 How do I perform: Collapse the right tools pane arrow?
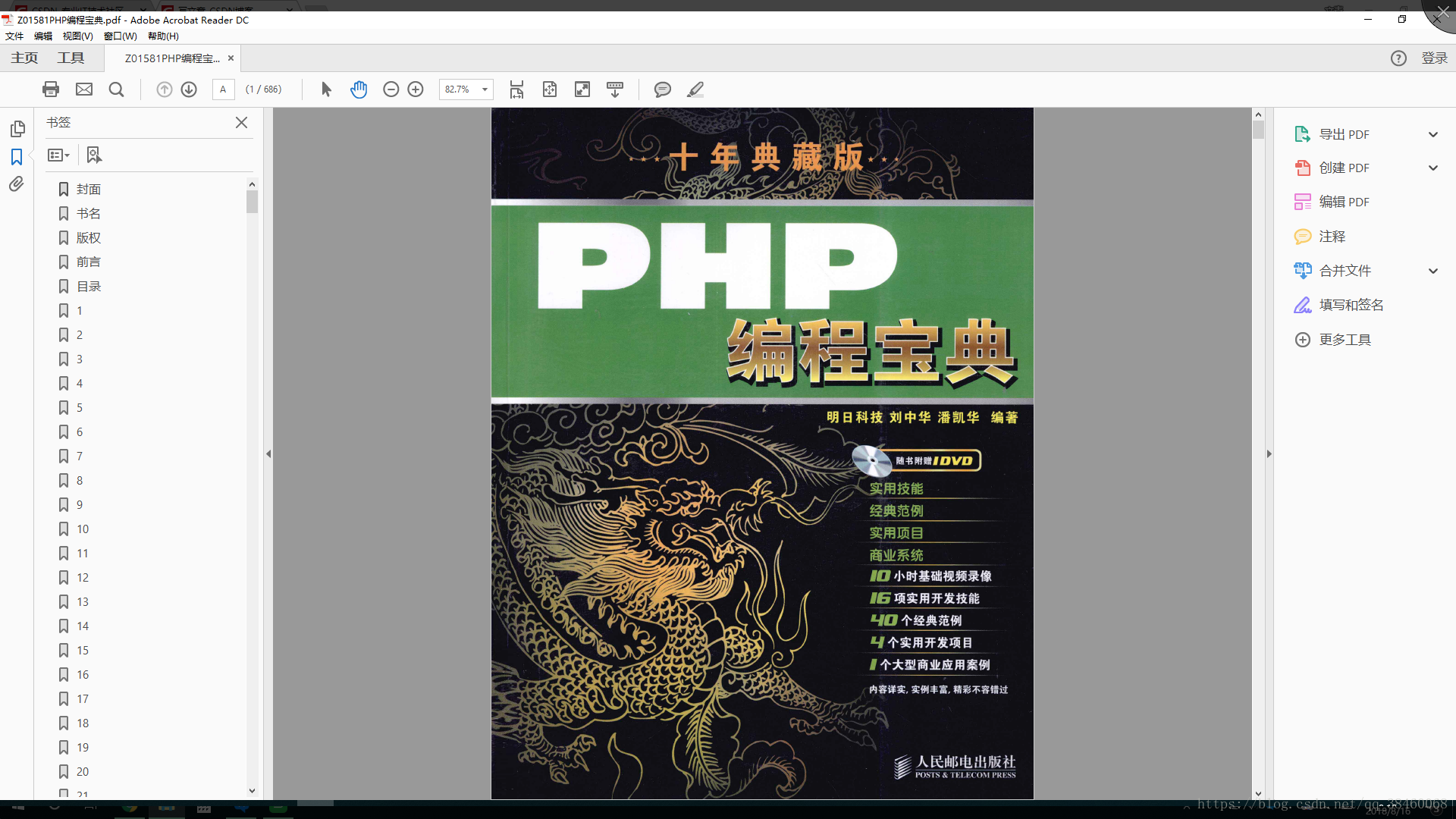1269,453
